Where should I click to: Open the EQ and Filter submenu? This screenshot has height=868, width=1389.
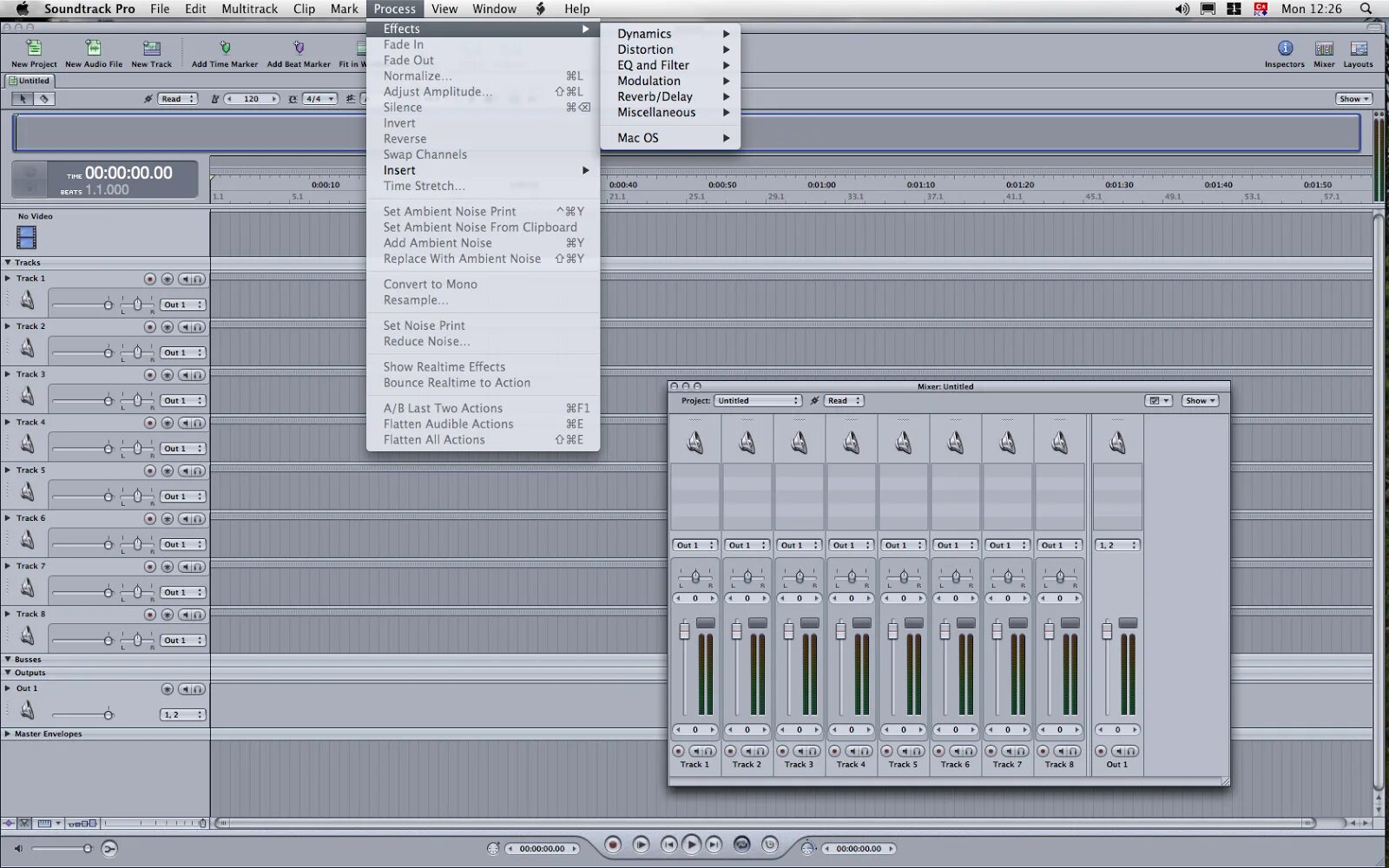670,65
